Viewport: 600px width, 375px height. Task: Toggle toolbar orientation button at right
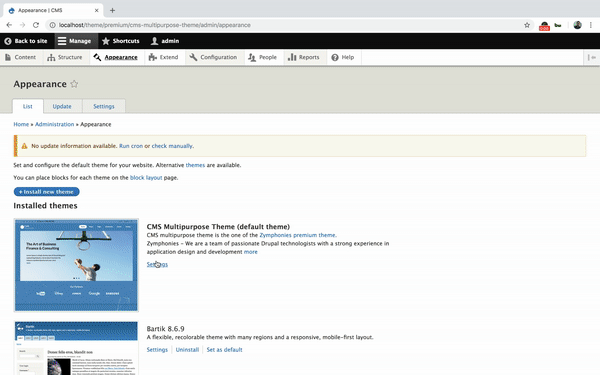coord(592,57)
